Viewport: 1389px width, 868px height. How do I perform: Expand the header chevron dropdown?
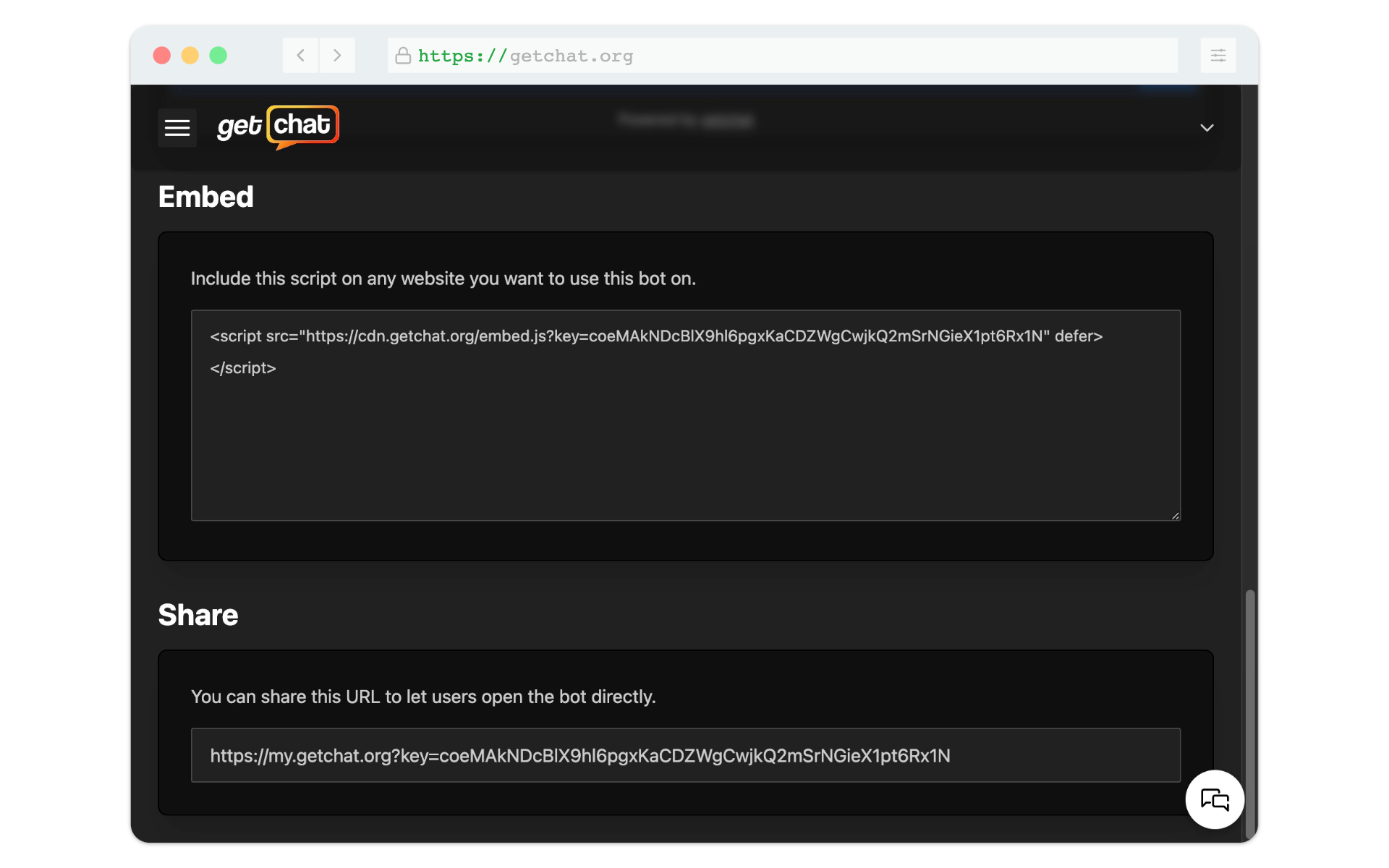1206,128
